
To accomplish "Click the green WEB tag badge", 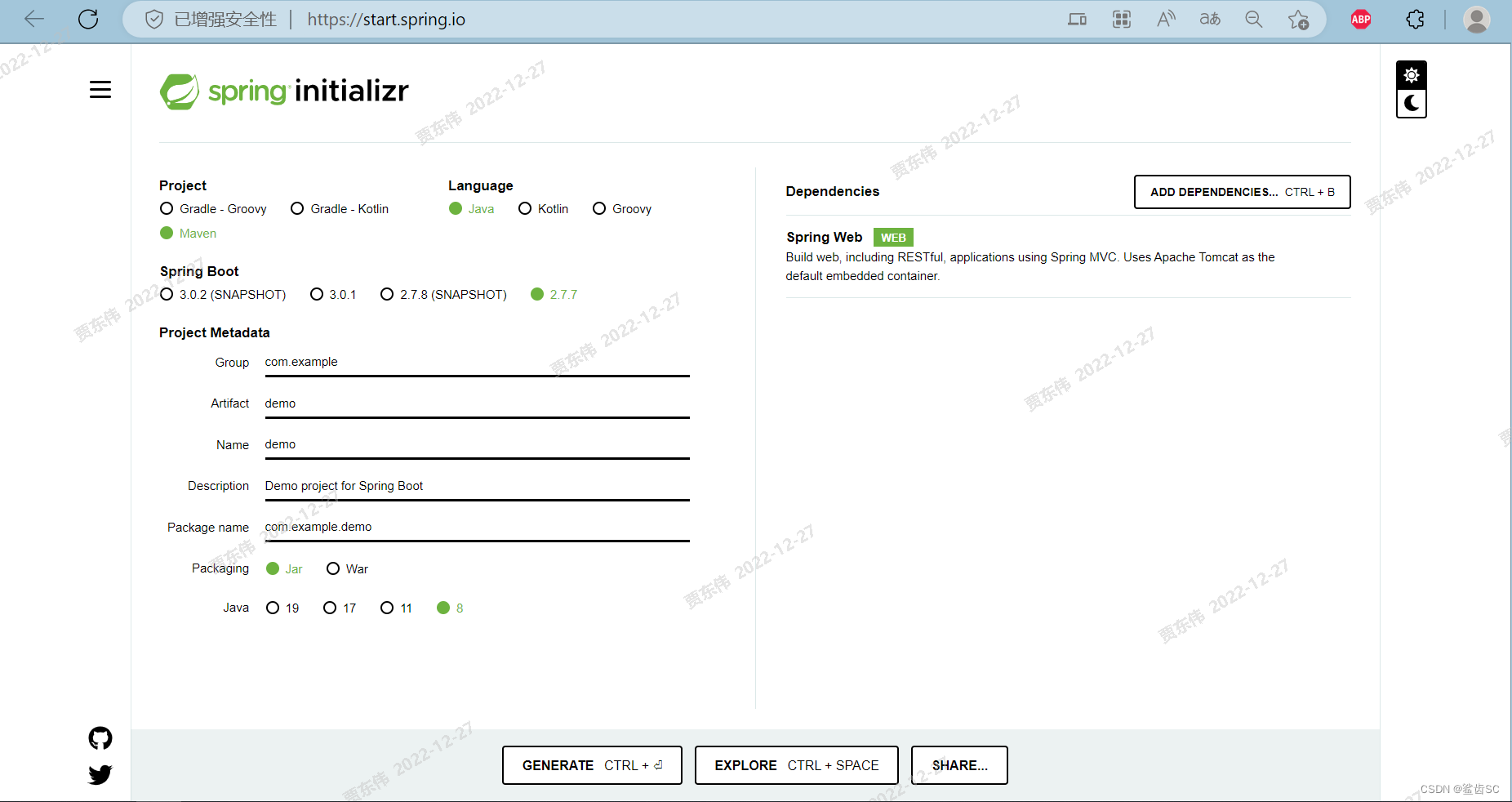I will [x=893, y=238].
